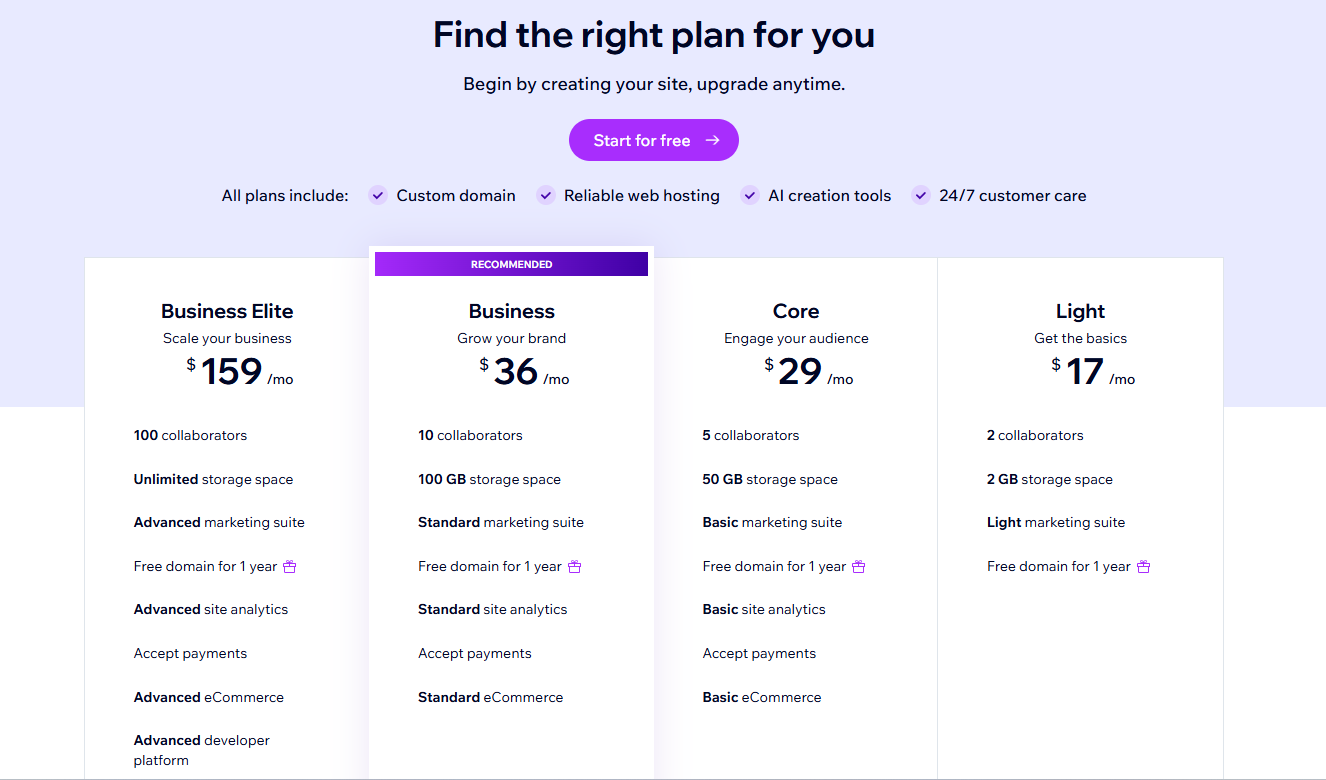Click Unlimited storage space feature
The image size is (1326, 780).
(x=213, y=480)
